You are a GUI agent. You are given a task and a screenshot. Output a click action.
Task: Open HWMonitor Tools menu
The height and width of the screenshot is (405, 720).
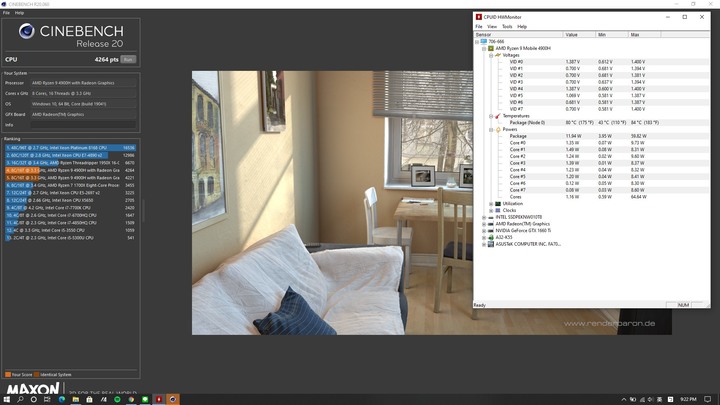click(x=507, y=27)
